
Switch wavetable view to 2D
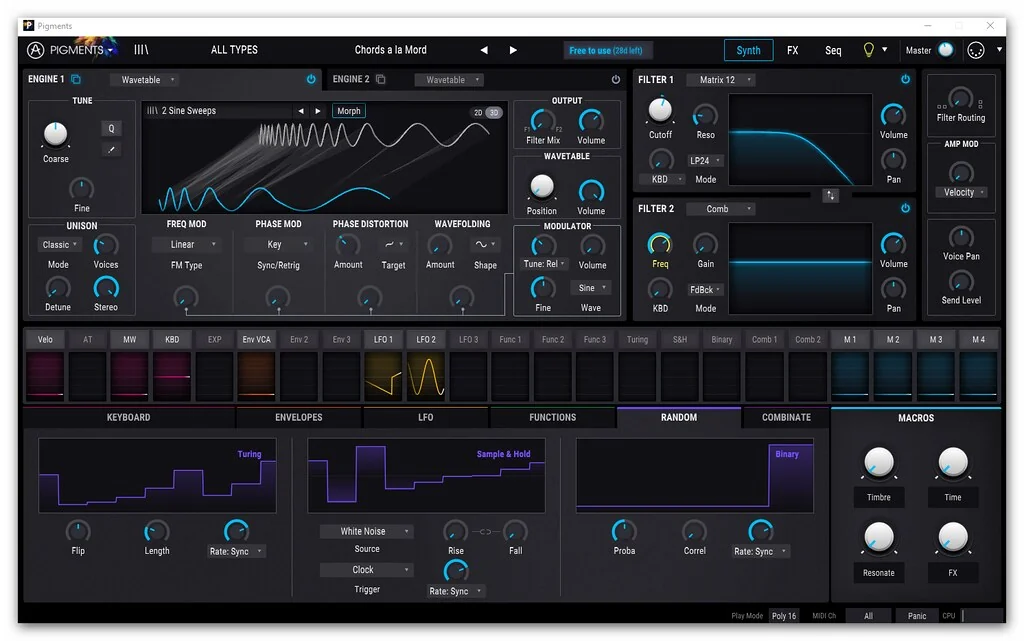(x=478, y=112)
